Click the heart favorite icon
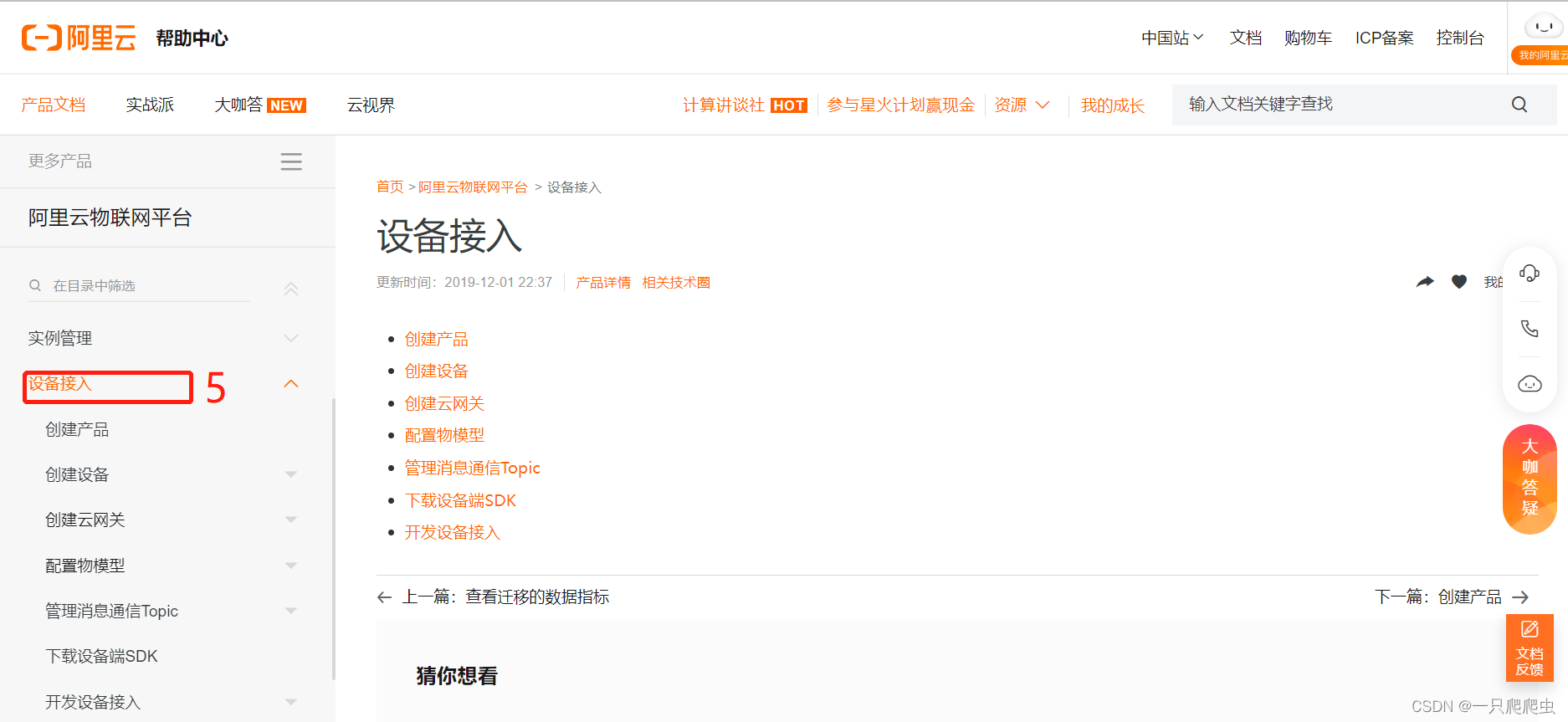 (x=1459, y=282)
